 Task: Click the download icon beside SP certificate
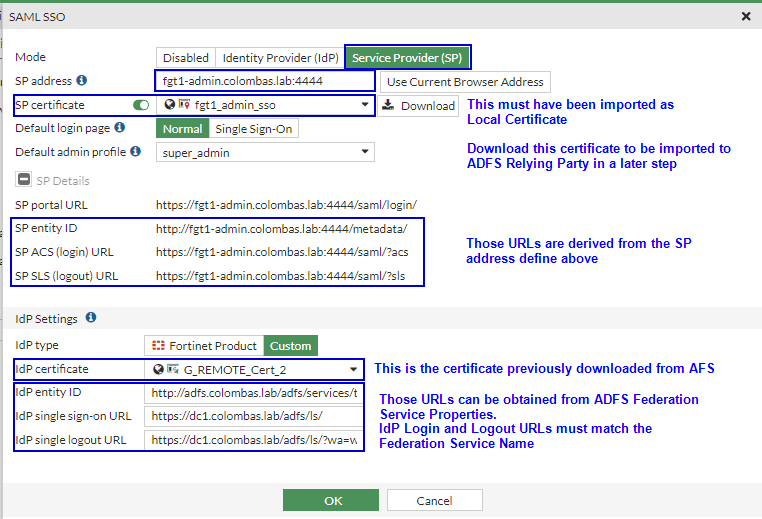[388, 104]
